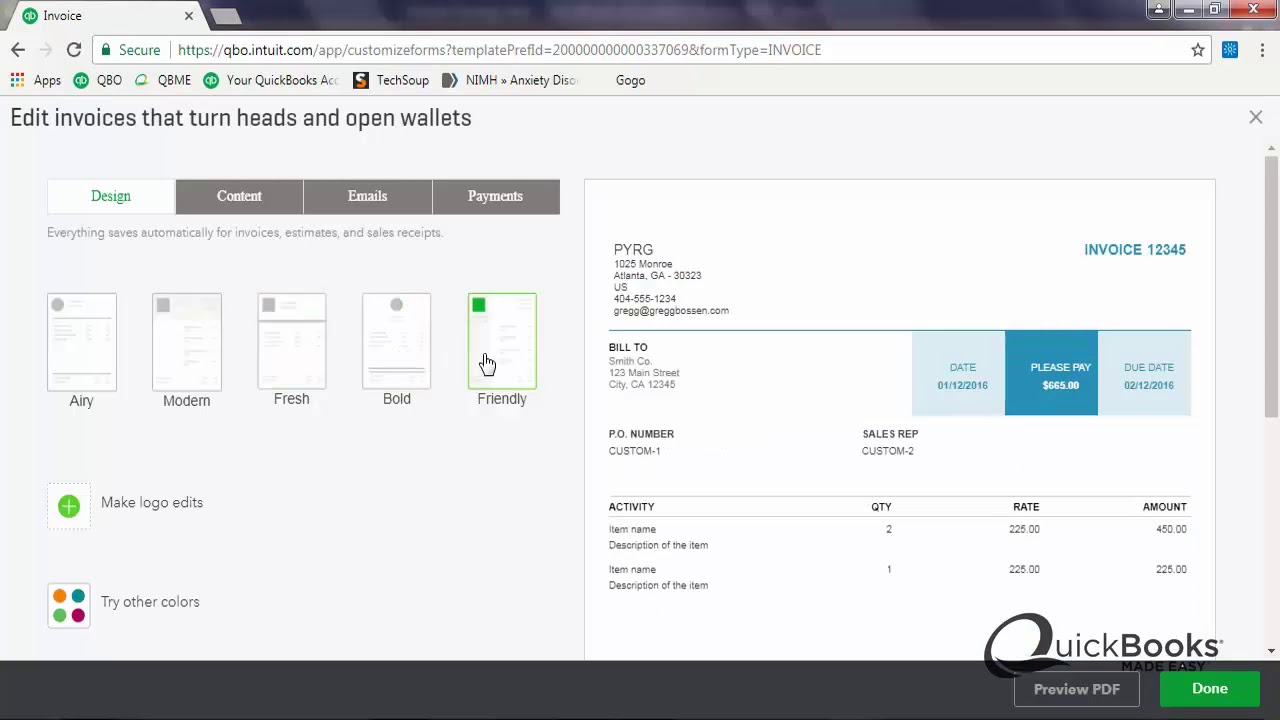Screen dimensions: 1280x720
Task: Click the PLEASE PAY $665.00 box
Action: point(1051,373)
